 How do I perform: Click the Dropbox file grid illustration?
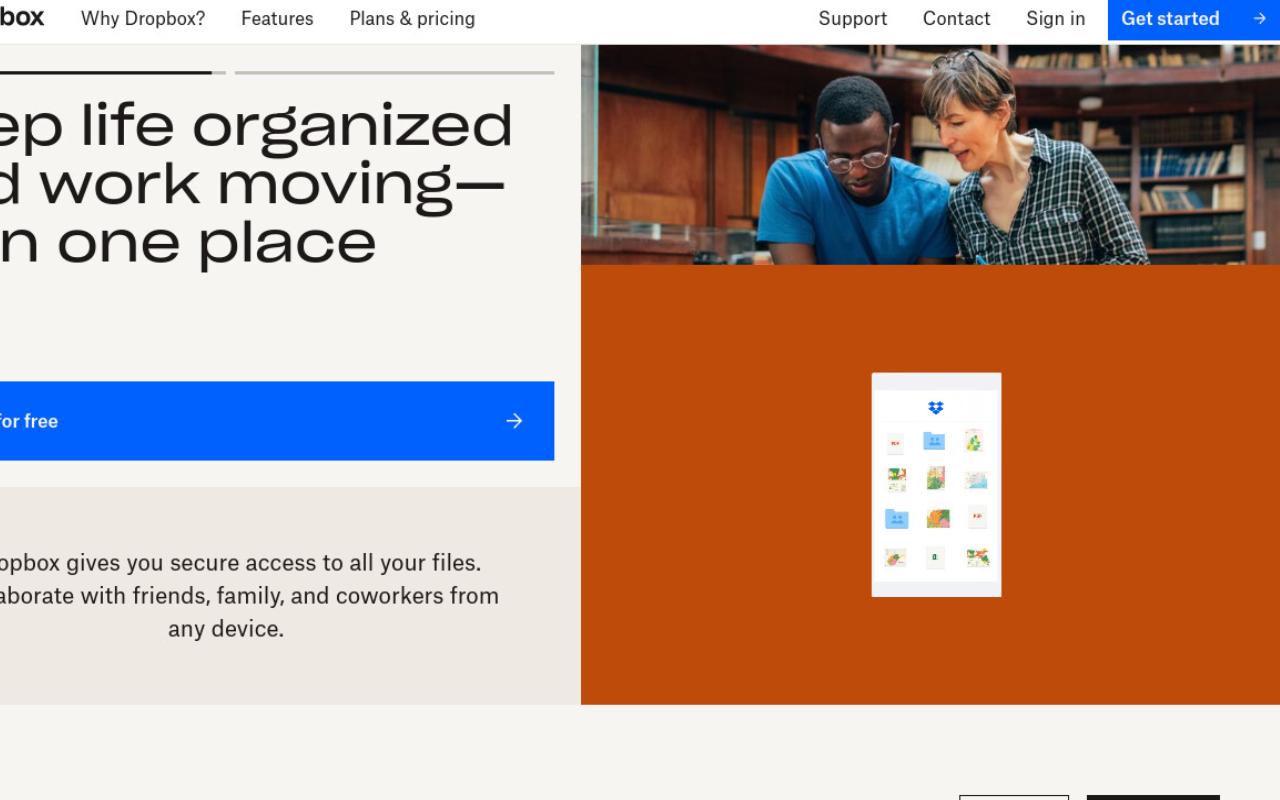[936, 485]
